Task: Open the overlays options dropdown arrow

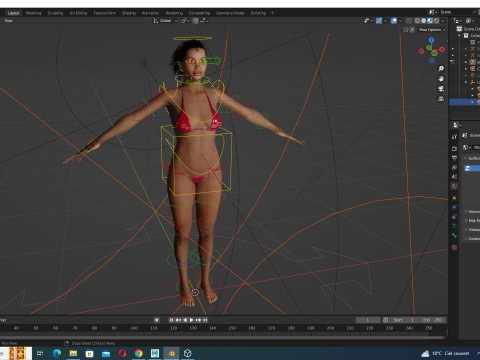Action: (400, 21)
